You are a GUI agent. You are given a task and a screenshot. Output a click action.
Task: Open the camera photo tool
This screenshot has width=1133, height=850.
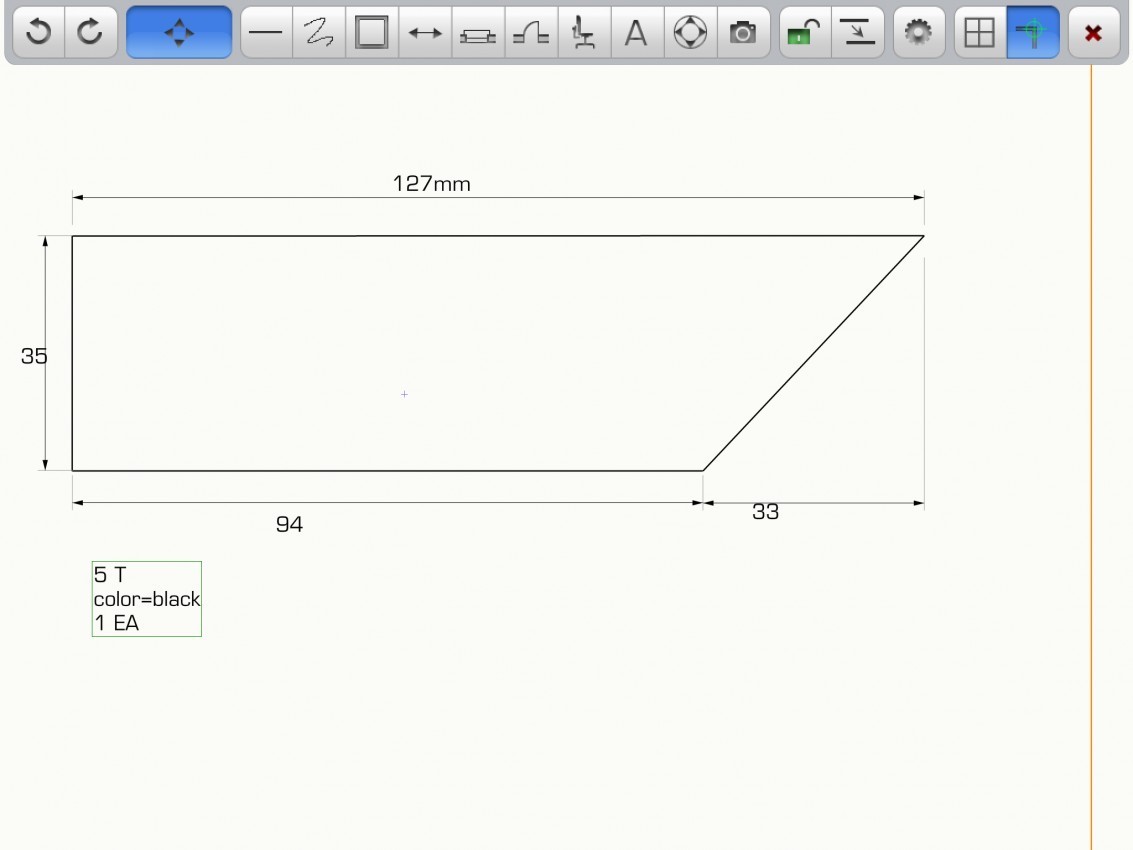tap(743, 33)
